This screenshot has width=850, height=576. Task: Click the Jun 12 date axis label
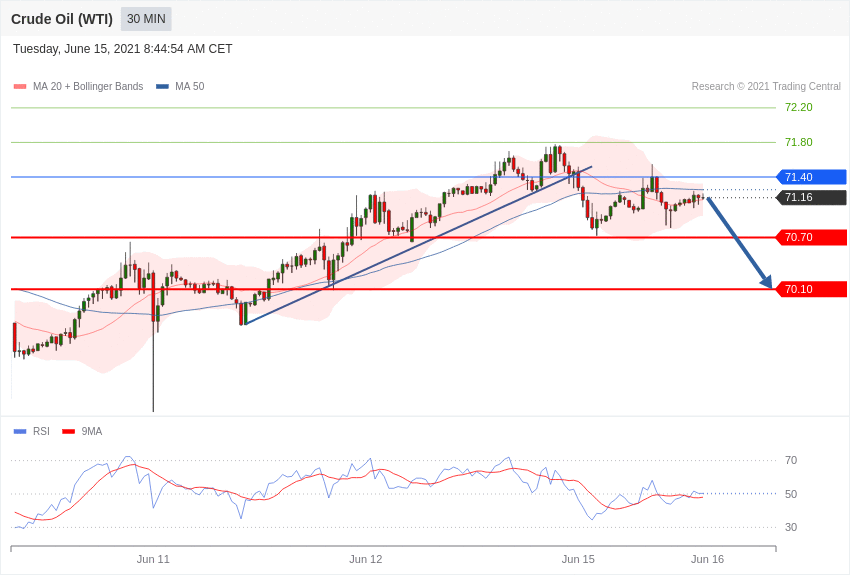[x=365, y=559]
